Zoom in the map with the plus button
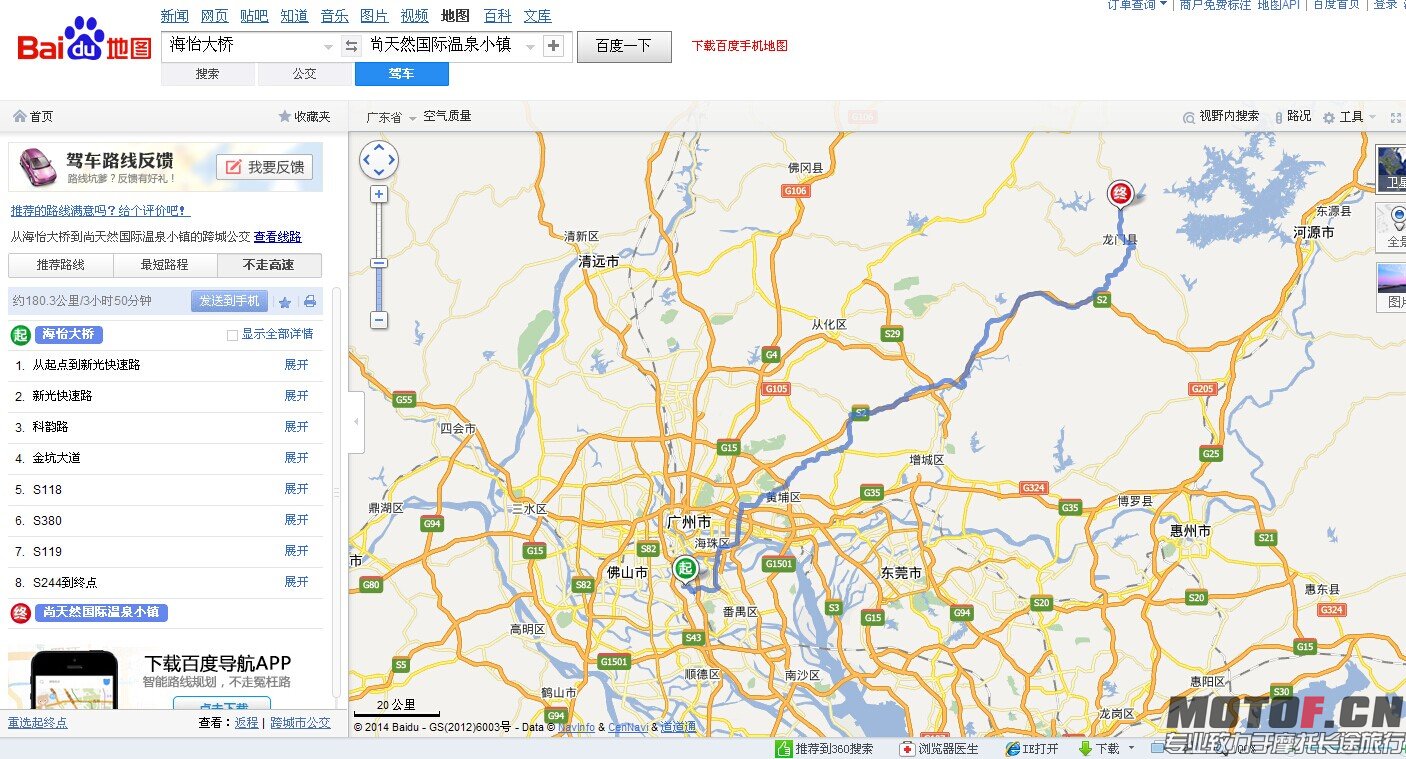This screenshot has width=1406, height=759. [x=379, y=194]
